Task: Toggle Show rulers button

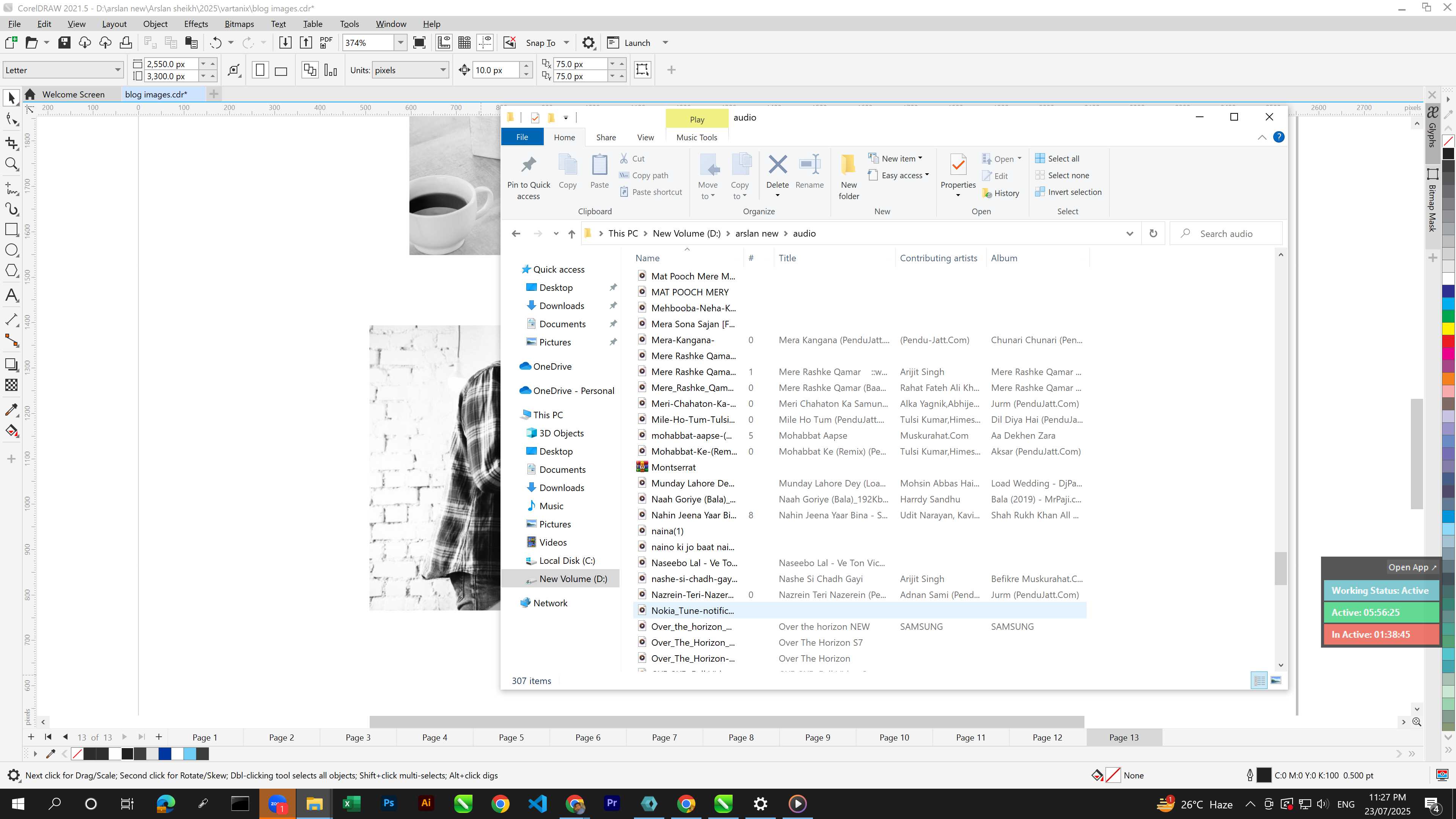Action: [444, 42]
